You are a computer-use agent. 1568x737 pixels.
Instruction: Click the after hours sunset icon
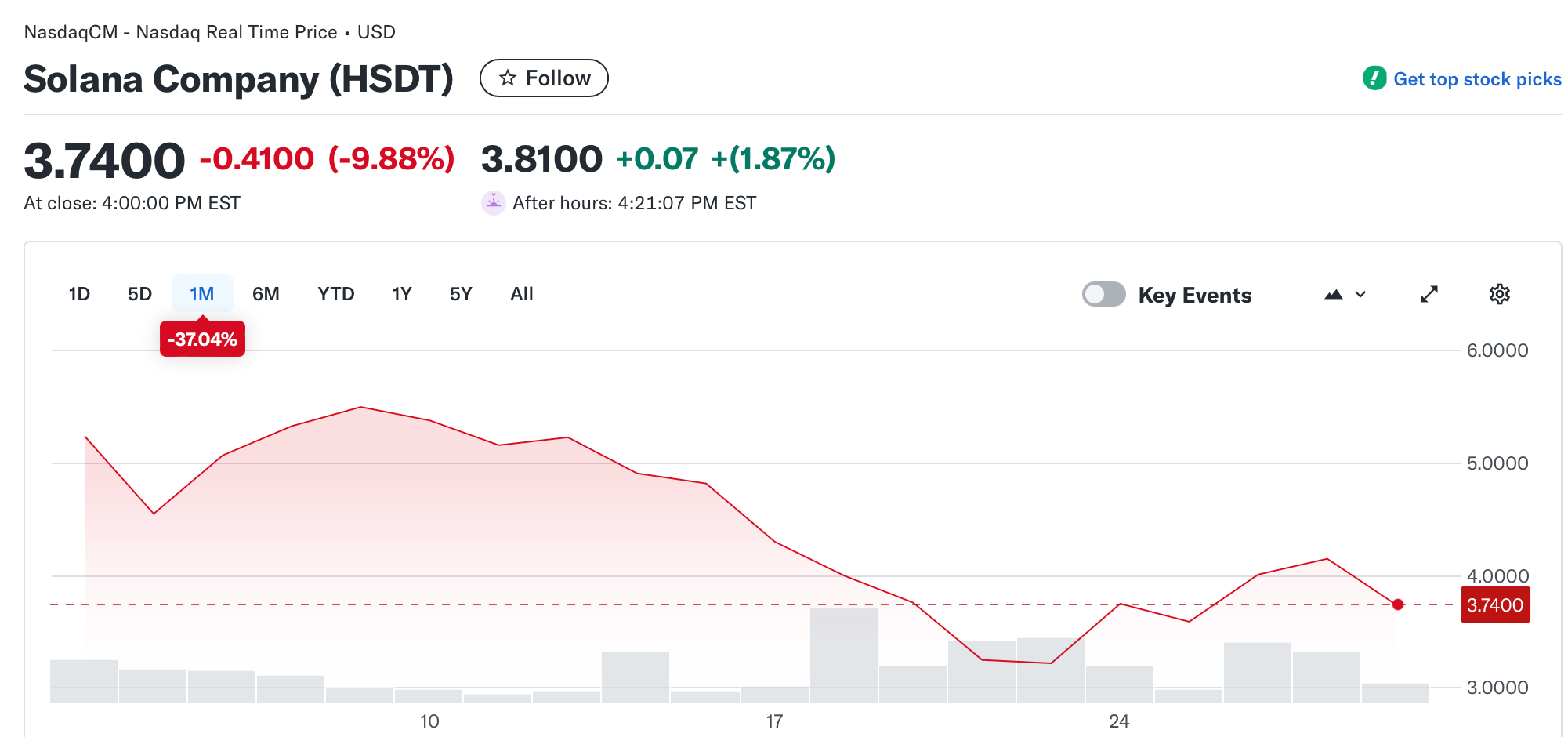(x=493, y=203)
